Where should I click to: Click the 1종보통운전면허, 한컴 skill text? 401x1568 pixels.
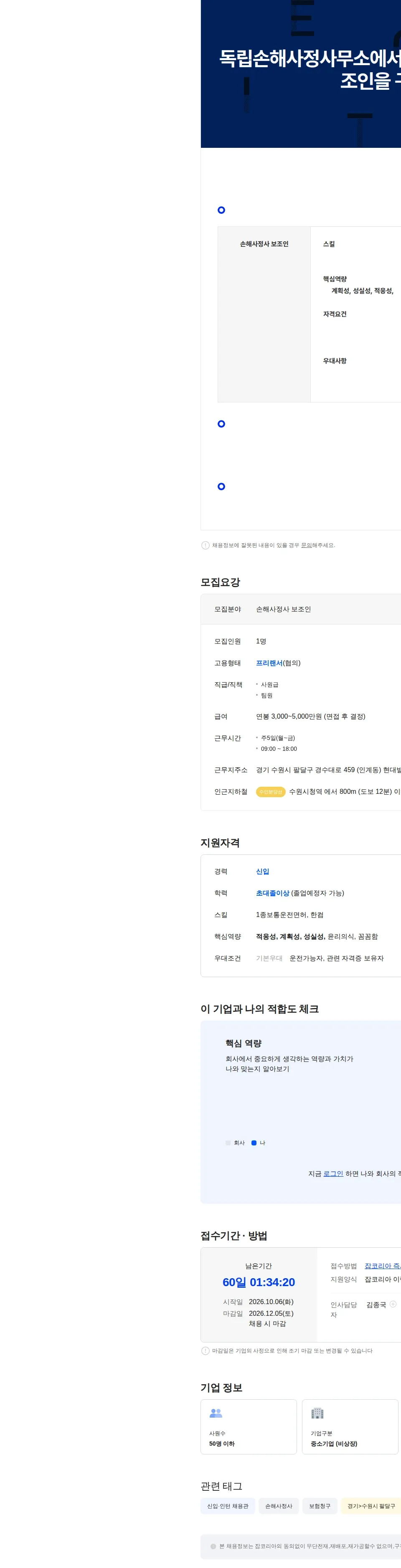coord(289,915)
